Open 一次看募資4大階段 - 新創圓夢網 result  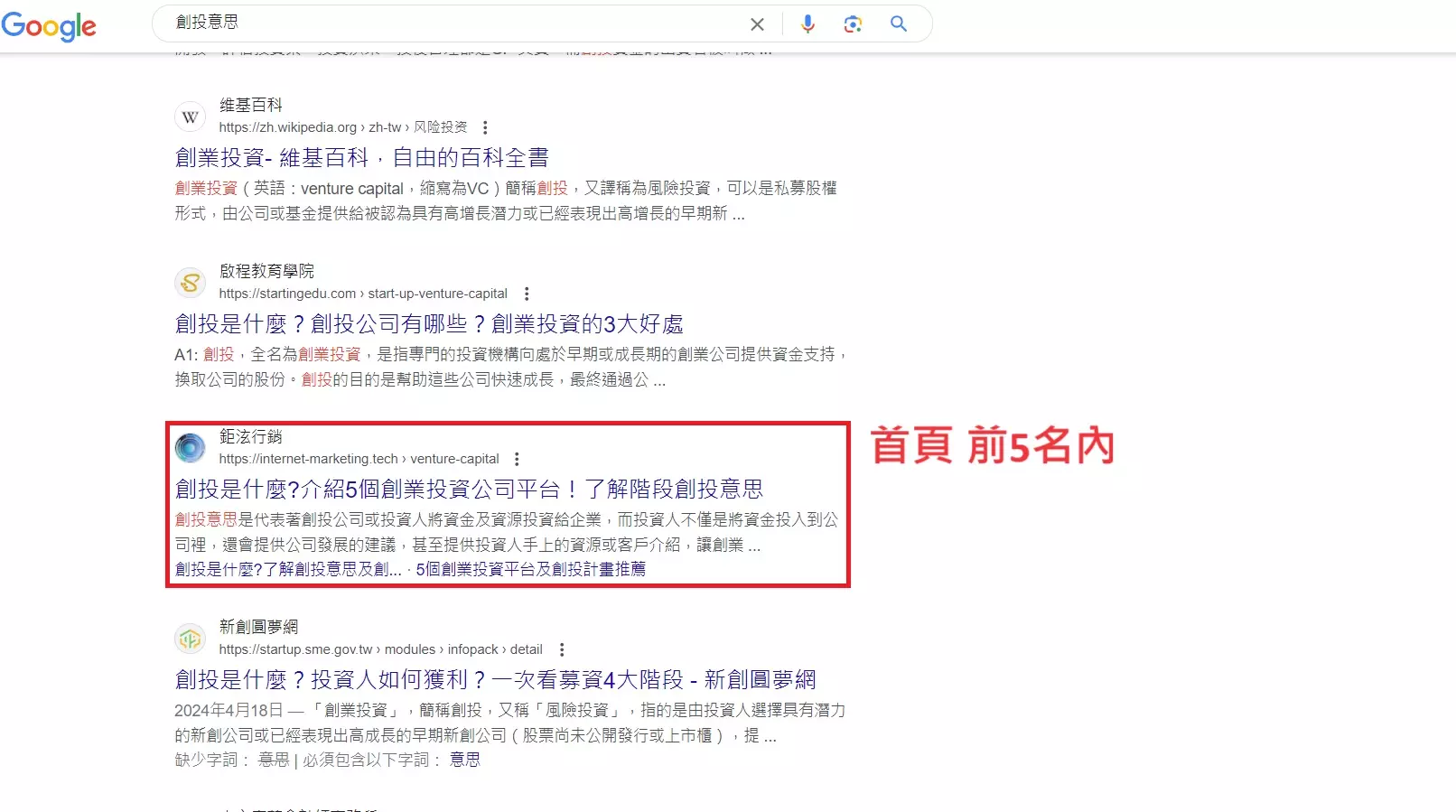click(495, 680)
